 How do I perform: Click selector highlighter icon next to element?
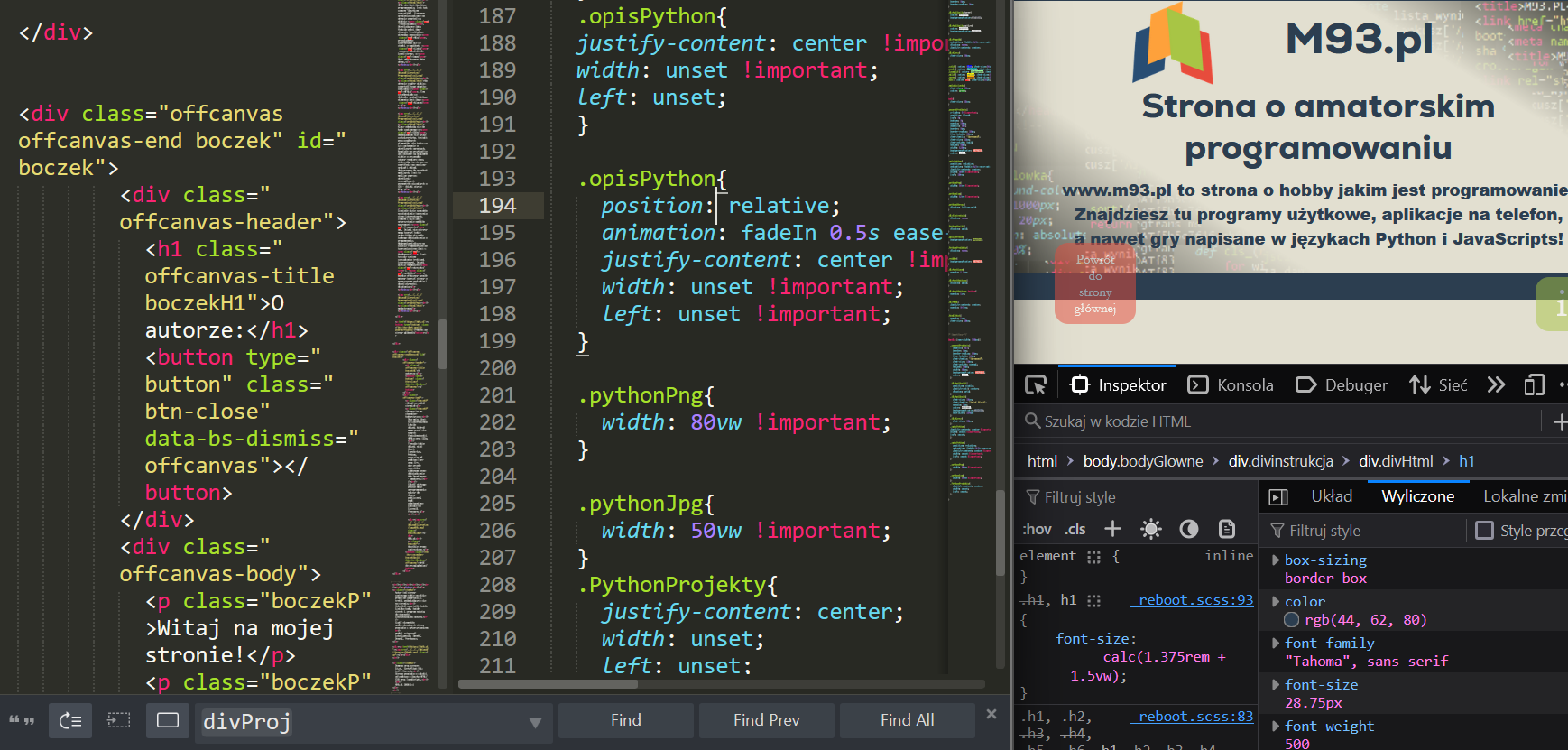(1093, 557)
